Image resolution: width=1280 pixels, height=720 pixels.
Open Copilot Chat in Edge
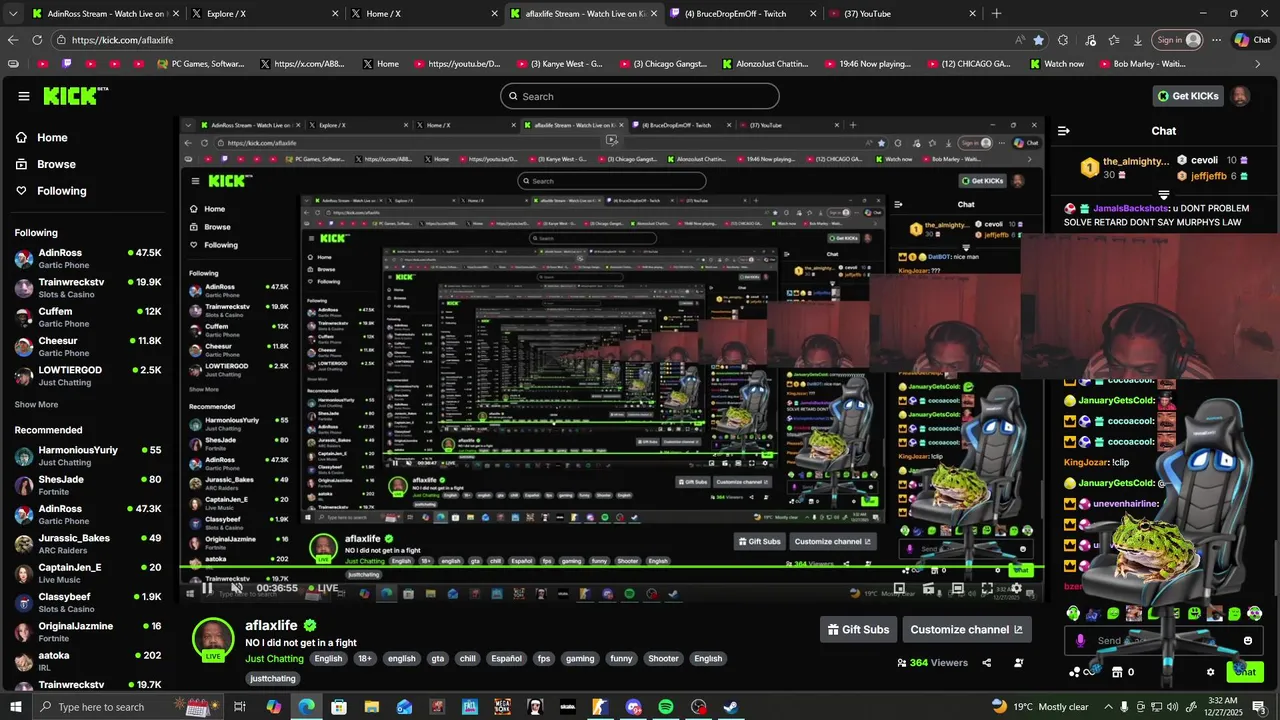click(1252, 40)
